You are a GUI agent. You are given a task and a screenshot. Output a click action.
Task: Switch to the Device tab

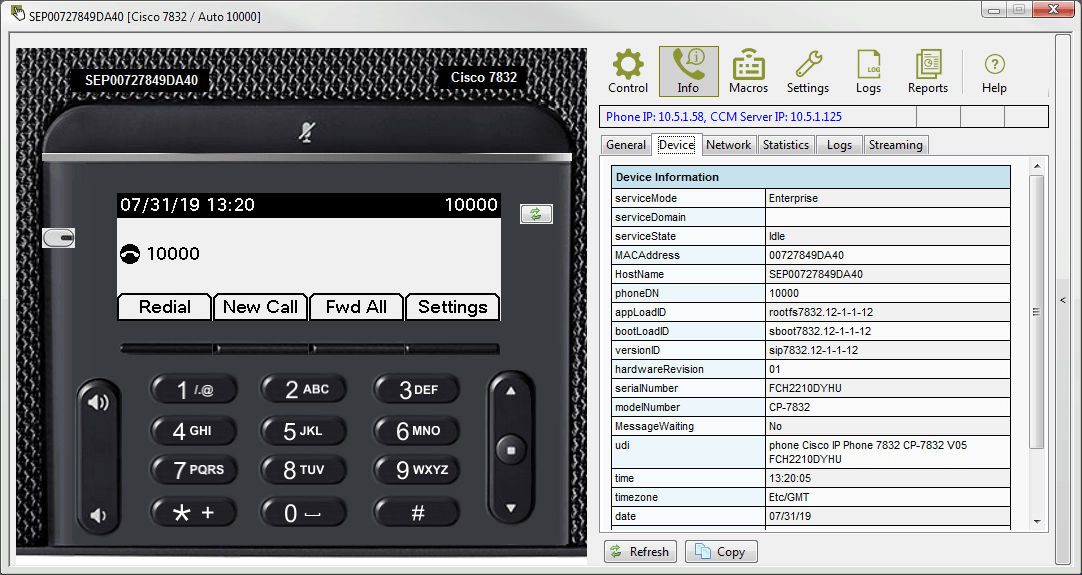click(676, 144)
